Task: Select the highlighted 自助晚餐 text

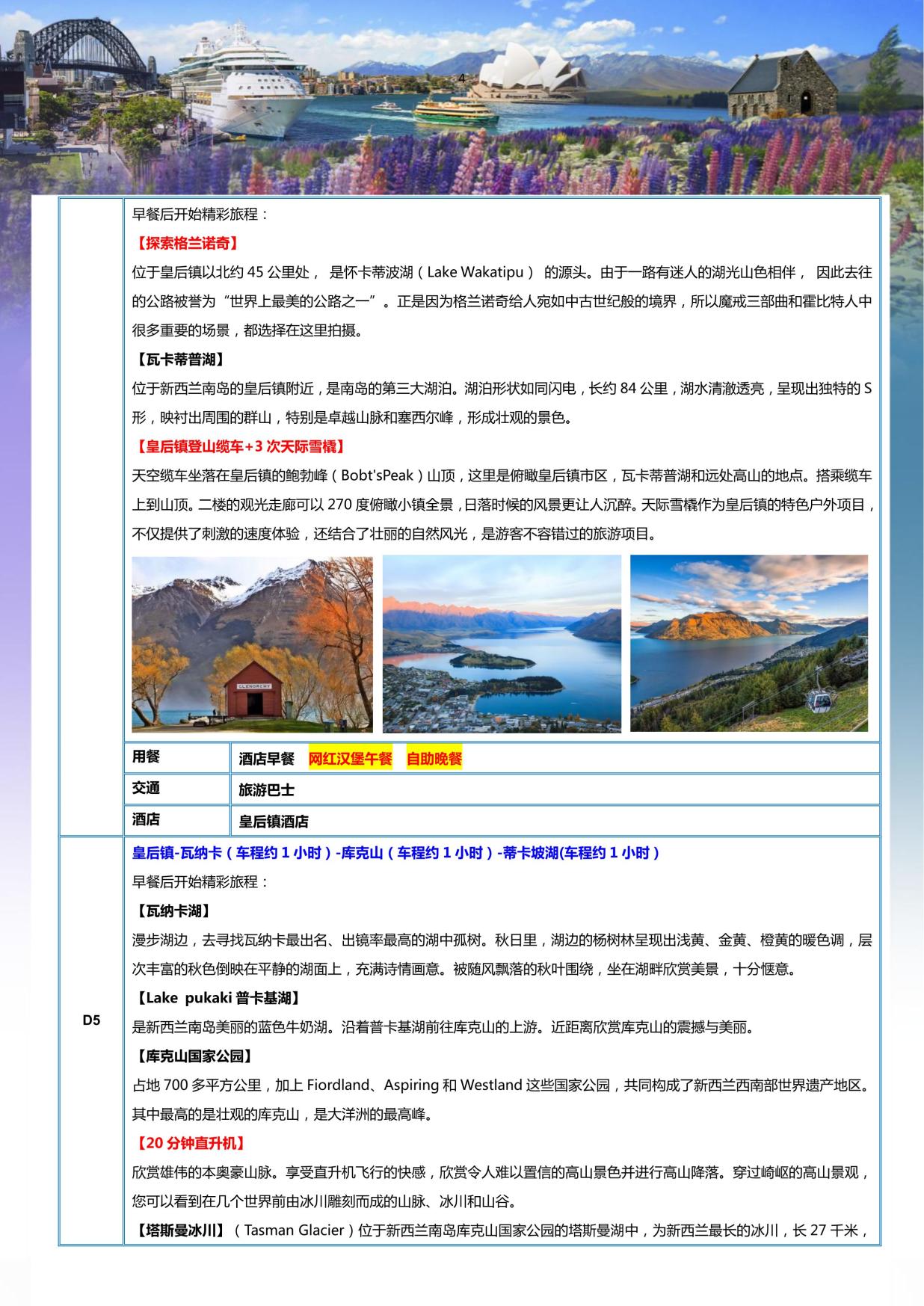Action: point(434,759)
